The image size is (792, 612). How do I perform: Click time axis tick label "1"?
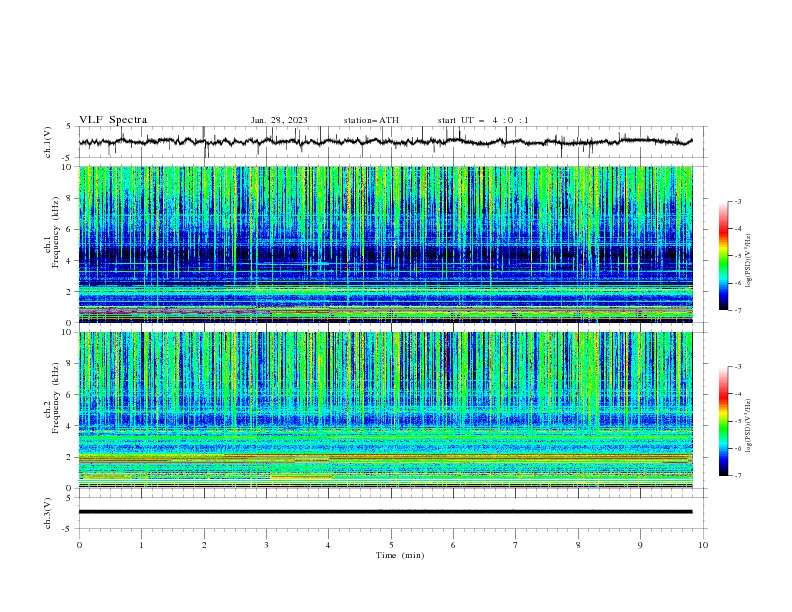141,545
